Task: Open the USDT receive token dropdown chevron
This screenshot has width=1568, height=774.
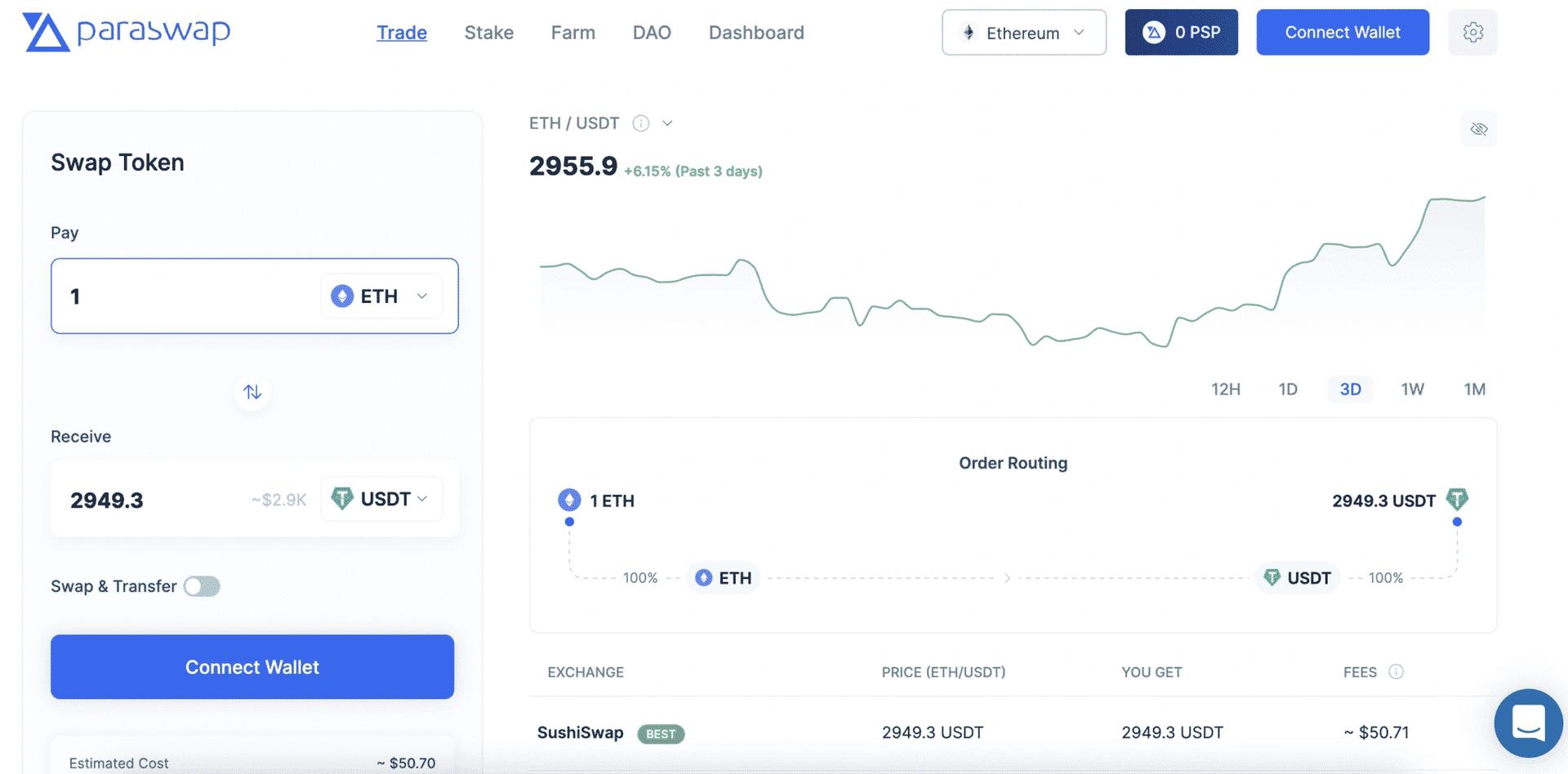Action: click(422, 498)
